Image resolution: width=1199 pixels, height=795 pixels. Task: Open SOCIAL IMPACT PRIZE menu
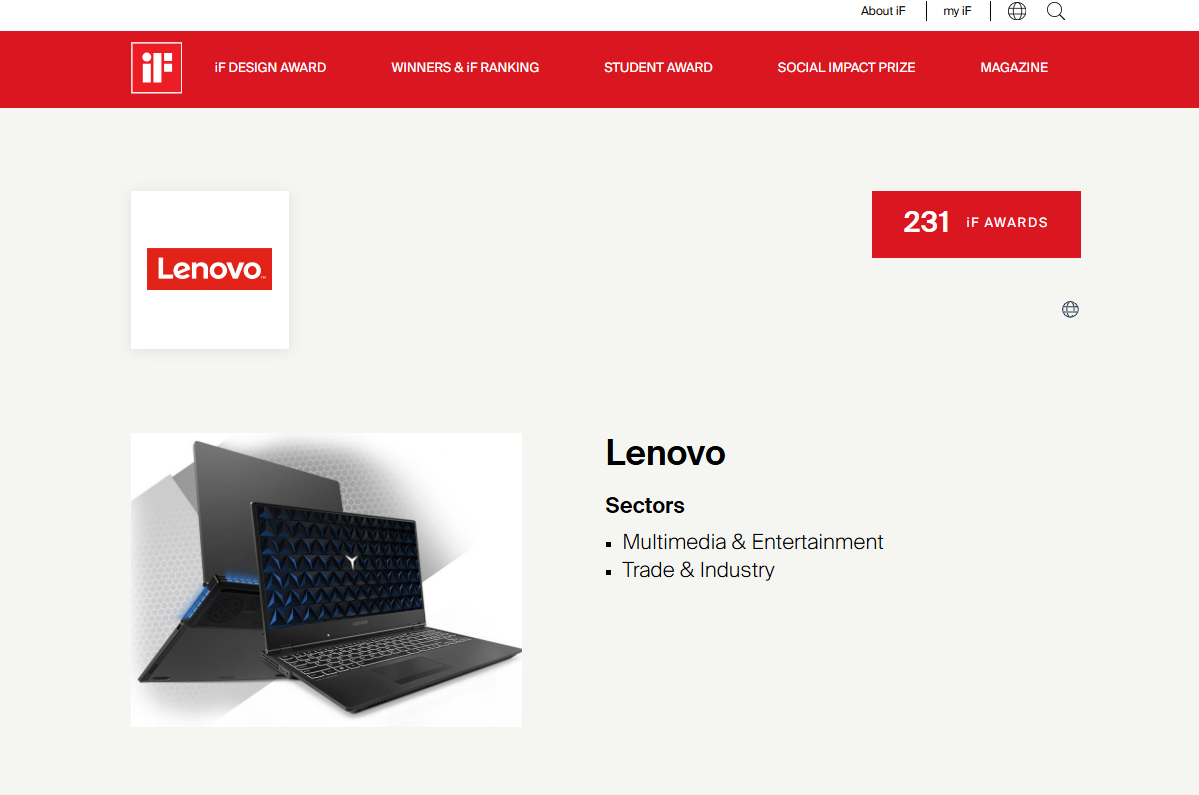(846, 67)
